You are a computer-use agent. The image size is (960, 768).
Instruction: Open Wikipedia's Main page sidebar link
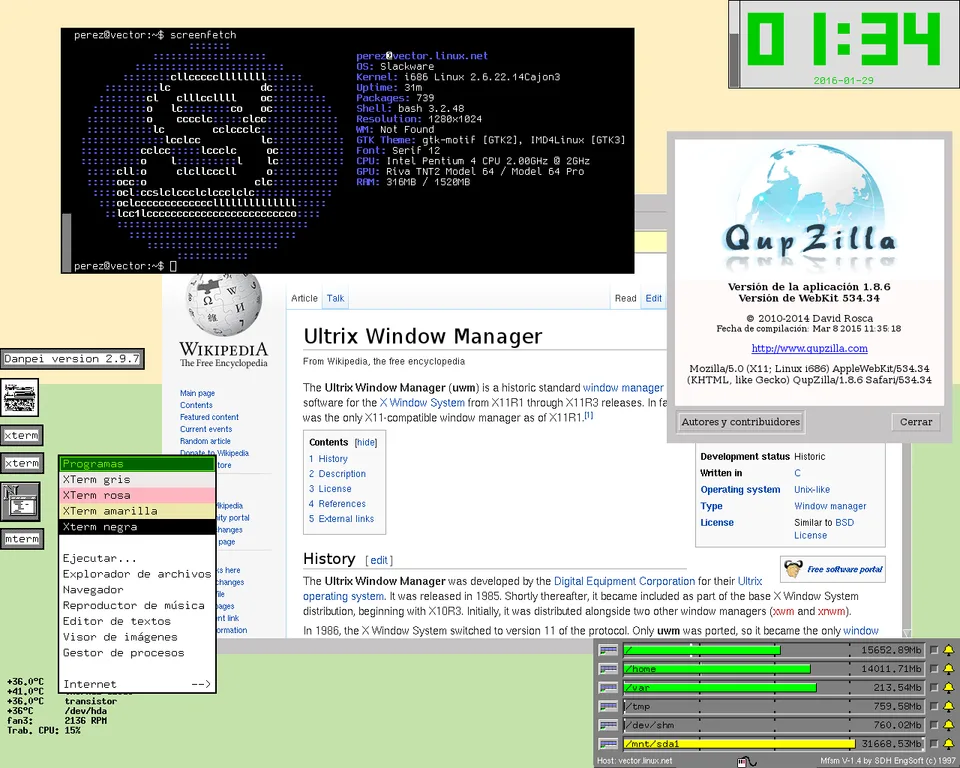[x=197, y=393]
